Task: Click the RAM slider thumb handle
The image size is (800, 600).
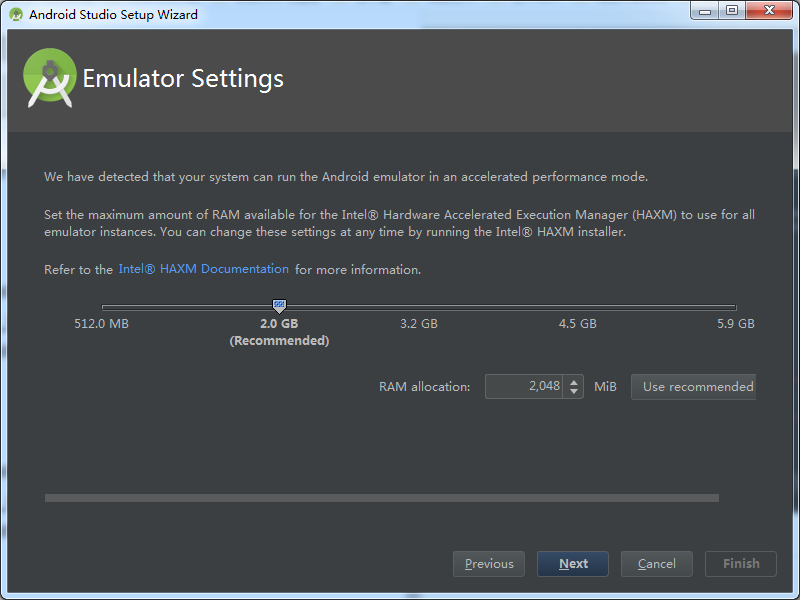Action: point(279,306)
